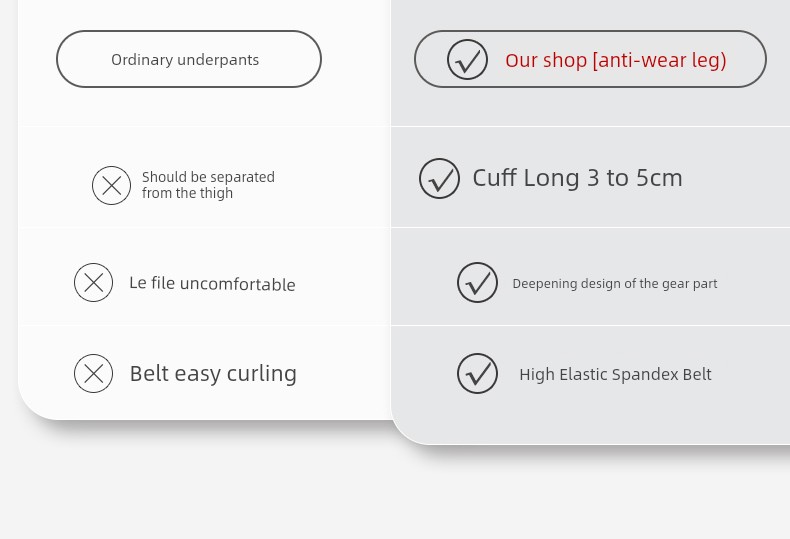The width and height of the screenshot is (790, 539).
Task: Click the Belt easy curling label
Action: coord(213,374)
